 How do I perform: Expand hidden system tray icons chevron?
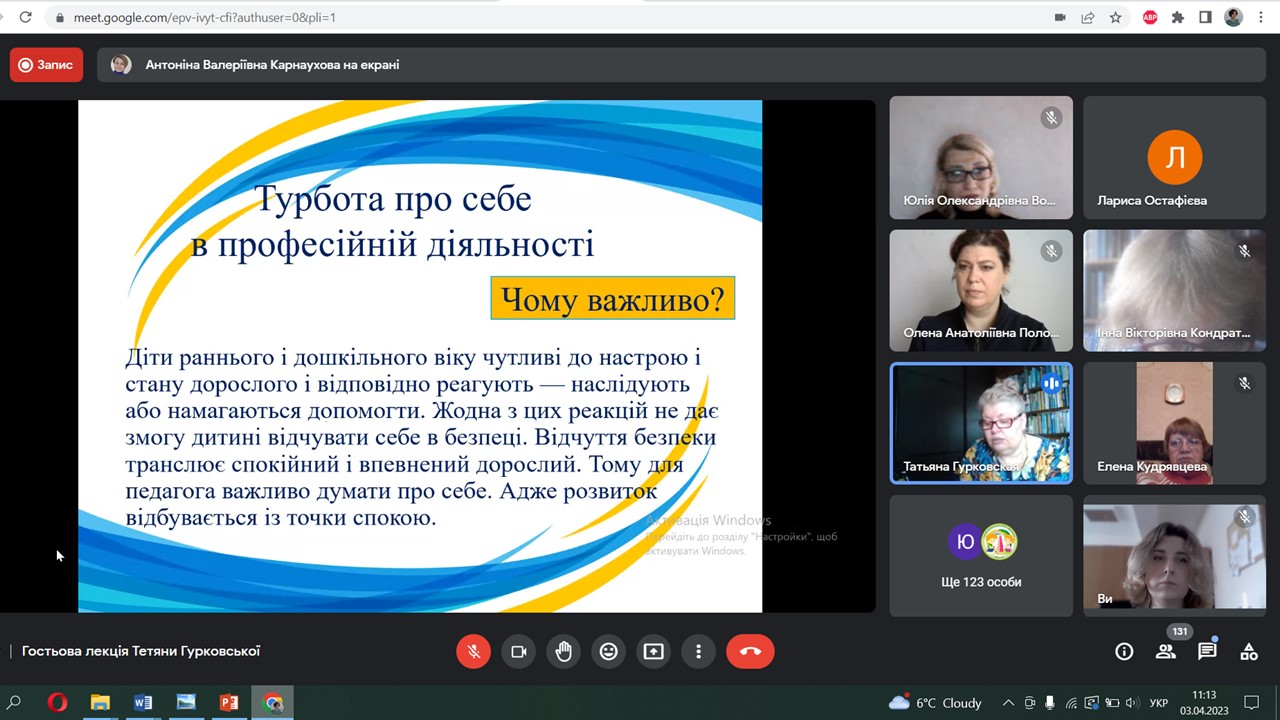click(1009, 702)
